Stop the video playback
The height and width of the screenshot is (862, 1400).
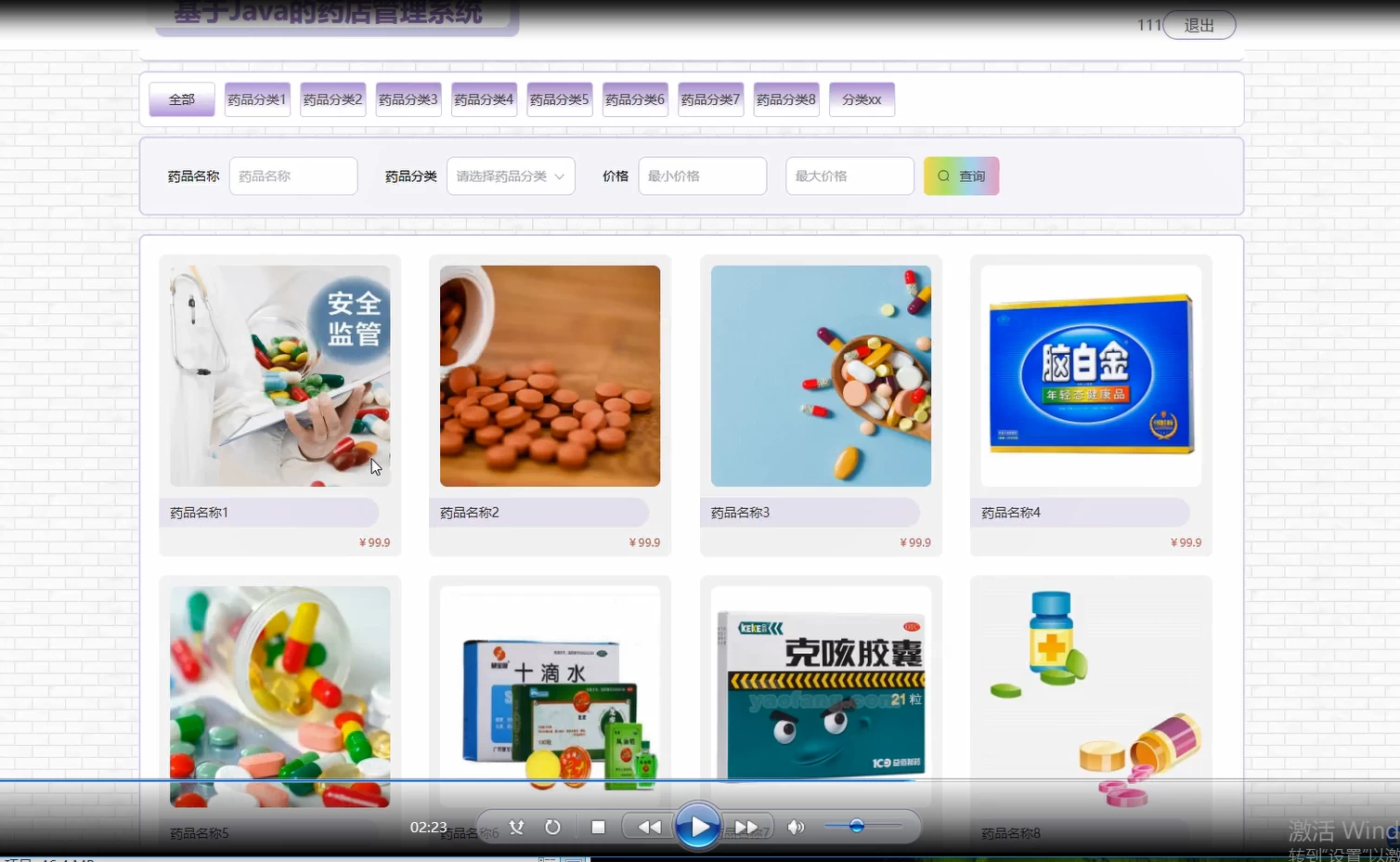[x=598, y=827]
